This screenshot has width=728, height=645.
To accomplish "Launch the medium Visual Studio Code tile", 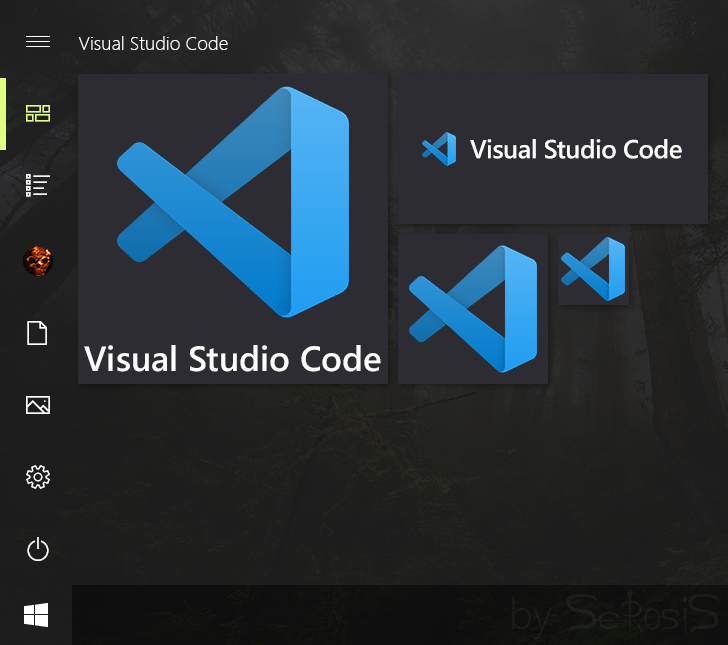I will click(x=473, y=309).
